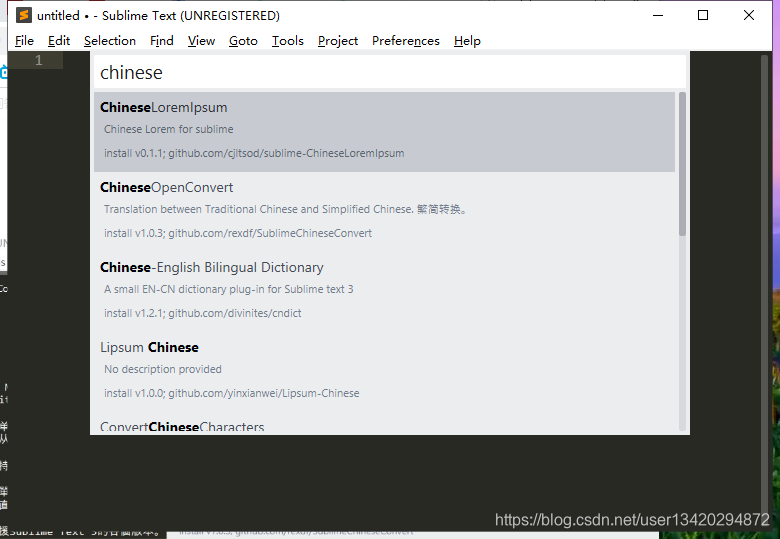Viewport: 780px width, 539px height.
Task: Select the ChineseOpenConvert package
Action: [x=385, y=212]
